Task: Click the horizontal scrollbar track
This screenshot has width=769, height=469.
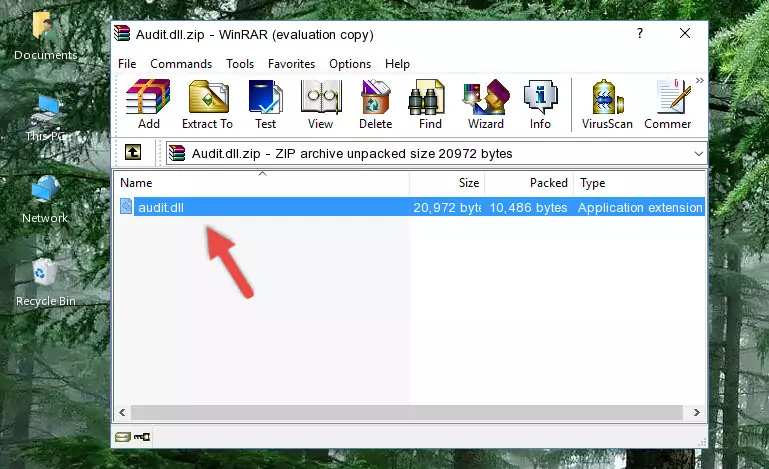Action: coord(407,413)
